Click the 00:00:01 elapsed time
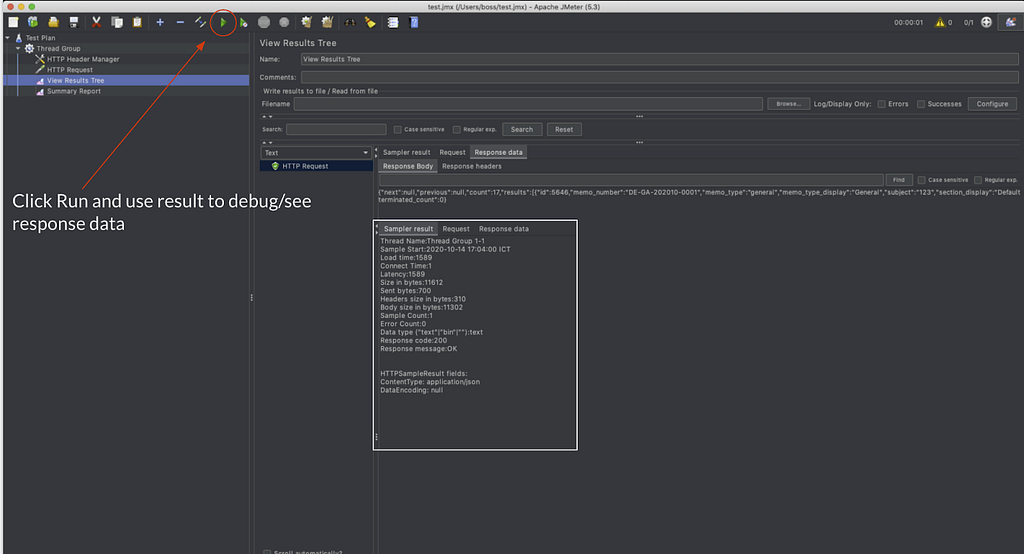Screen dimensions: 1024x554 point(908,22)
